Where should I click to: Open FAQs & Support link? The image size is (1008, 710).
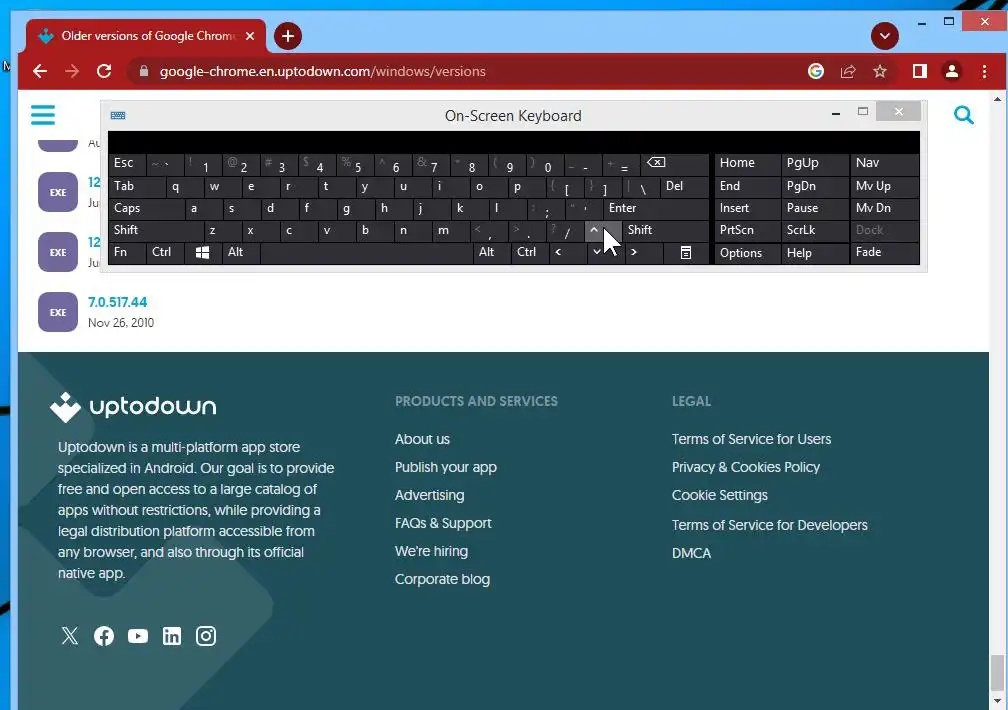pos(443,523)
